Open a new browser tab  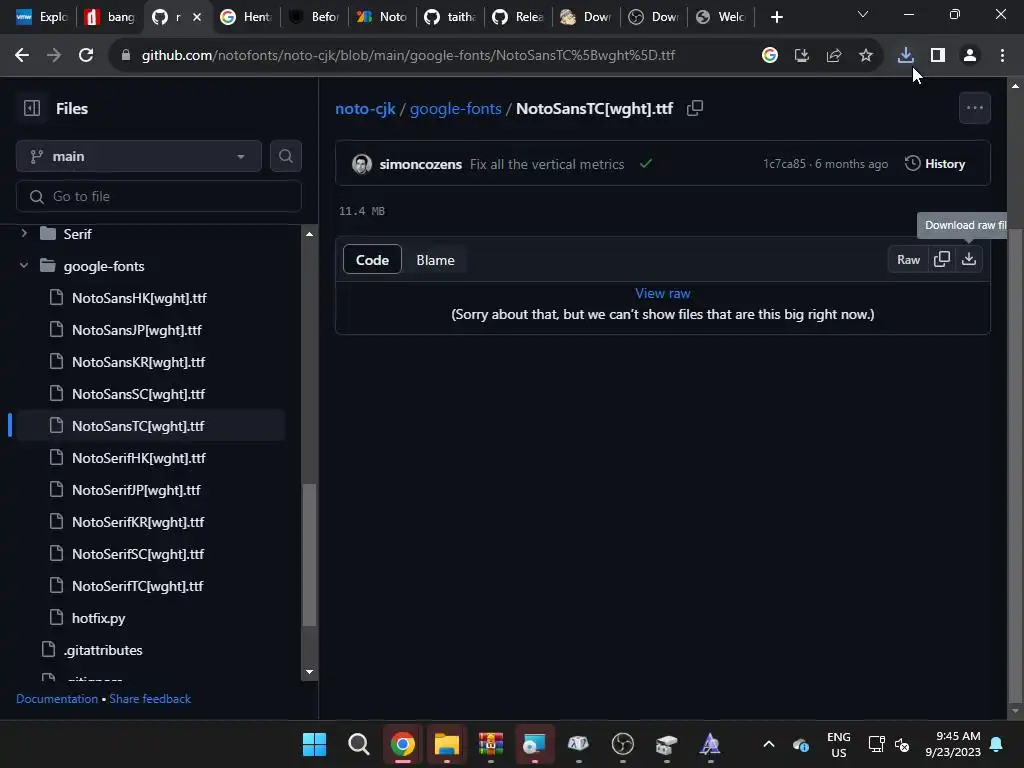coord(776,17)
